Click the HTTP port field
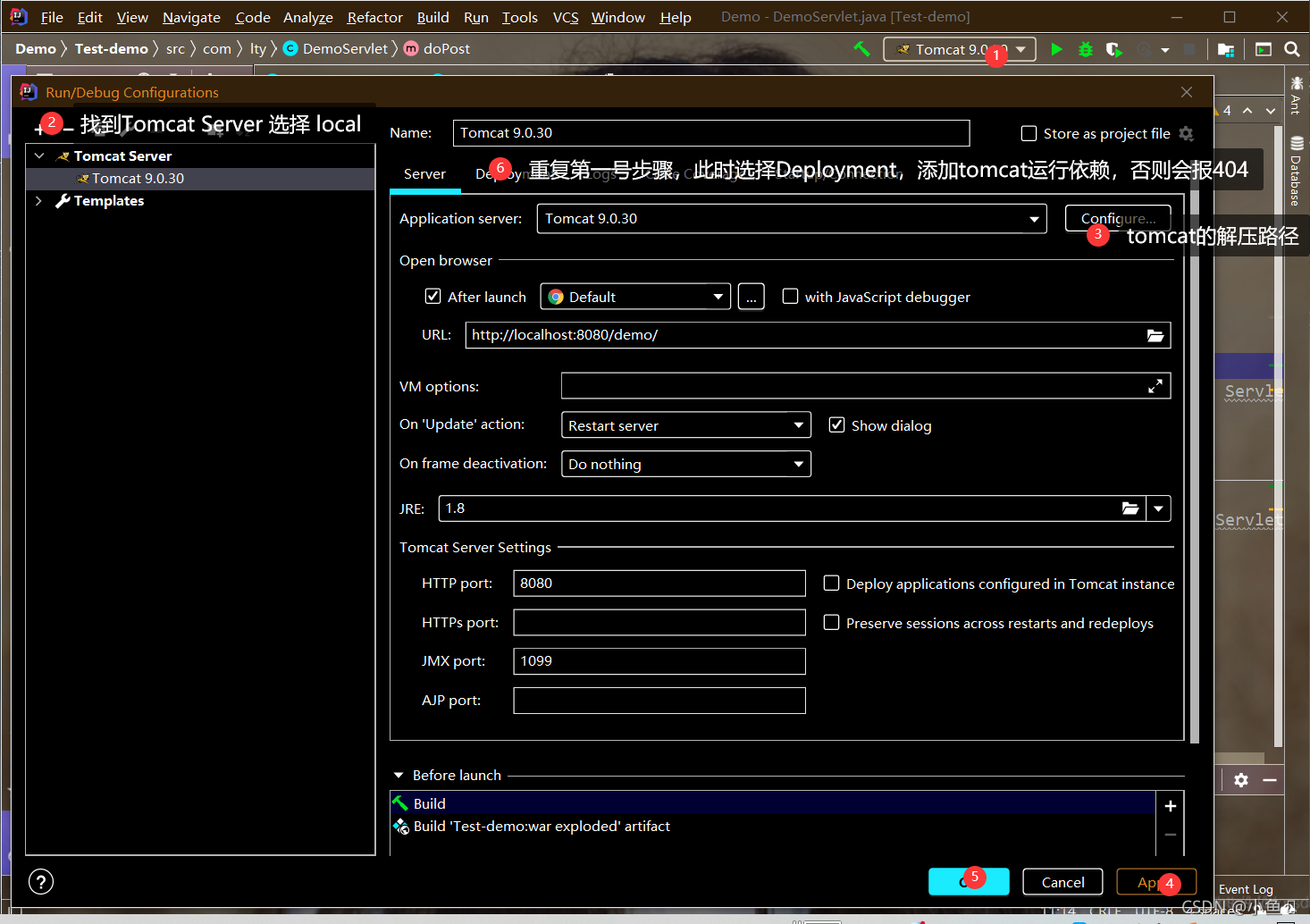The height and width of the screenshot is (924, 1310). tap(659, 584)
